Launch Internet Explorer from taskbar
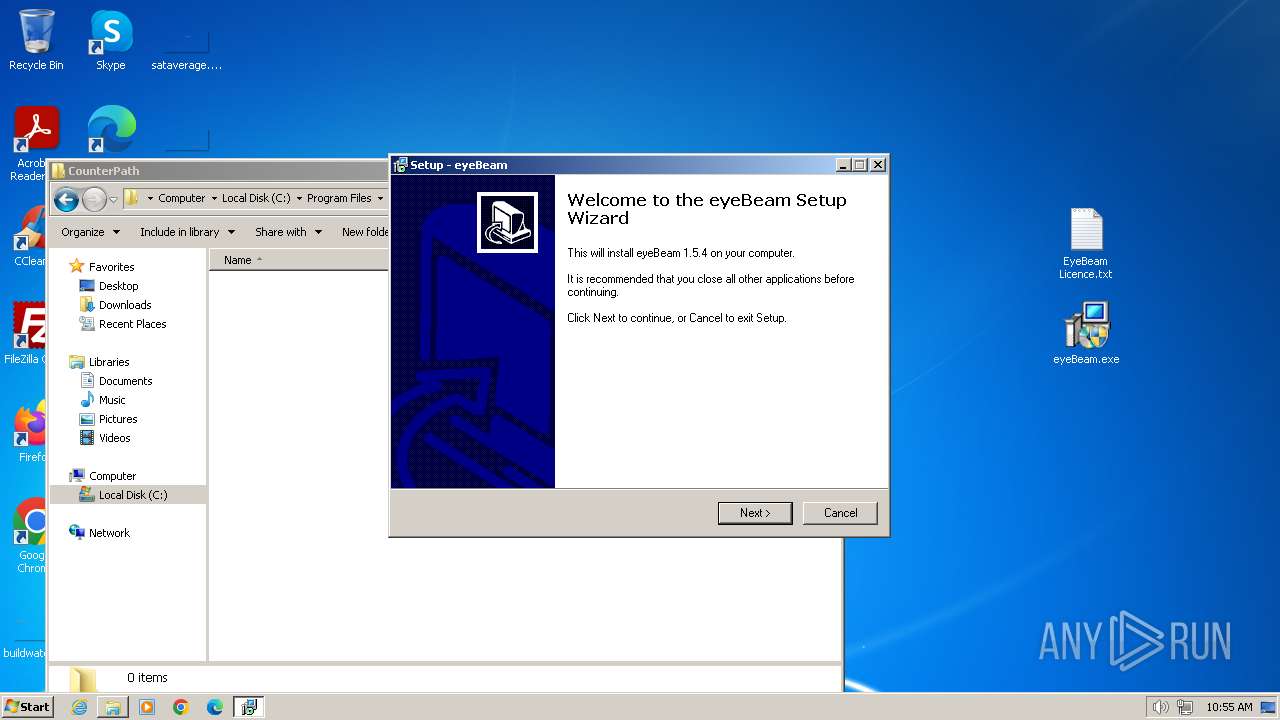Image resolution: width=1280 pixels, height=720 pixels. coord(79,707)
